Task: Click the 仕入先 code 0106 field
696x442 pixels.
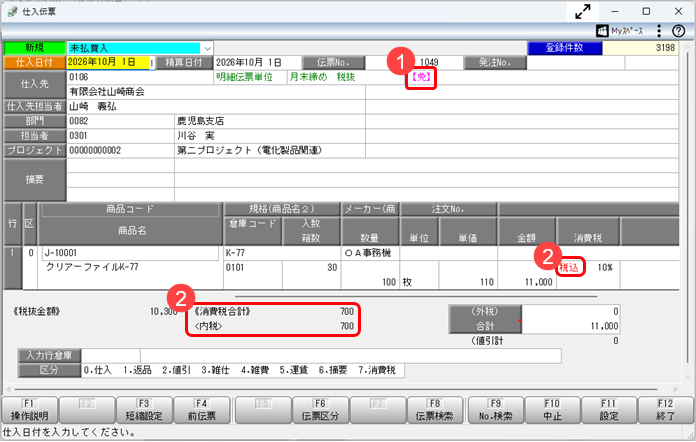Action: click(140, 77)
